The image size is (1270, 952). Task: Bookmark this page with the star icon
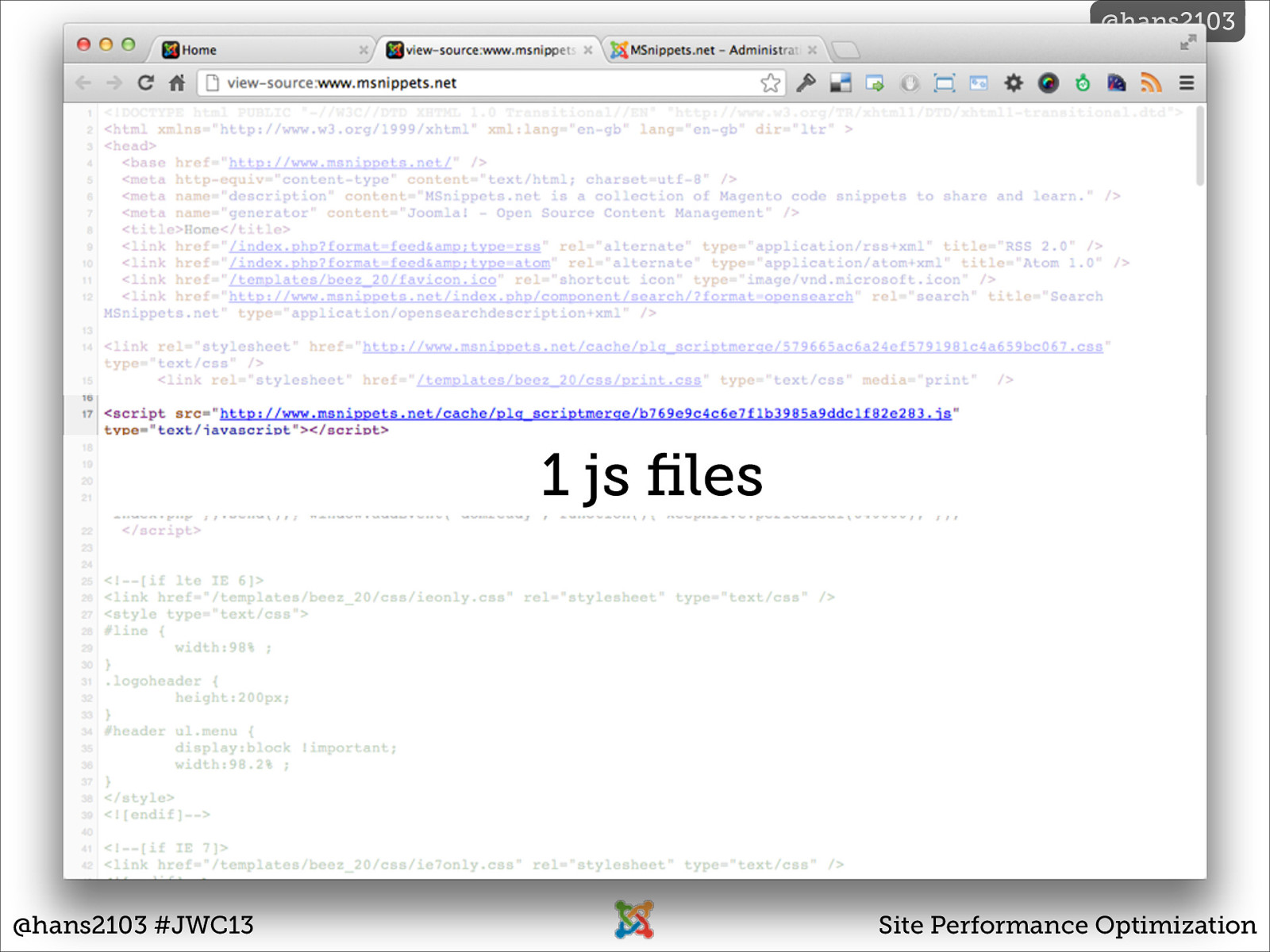point(770,83)
